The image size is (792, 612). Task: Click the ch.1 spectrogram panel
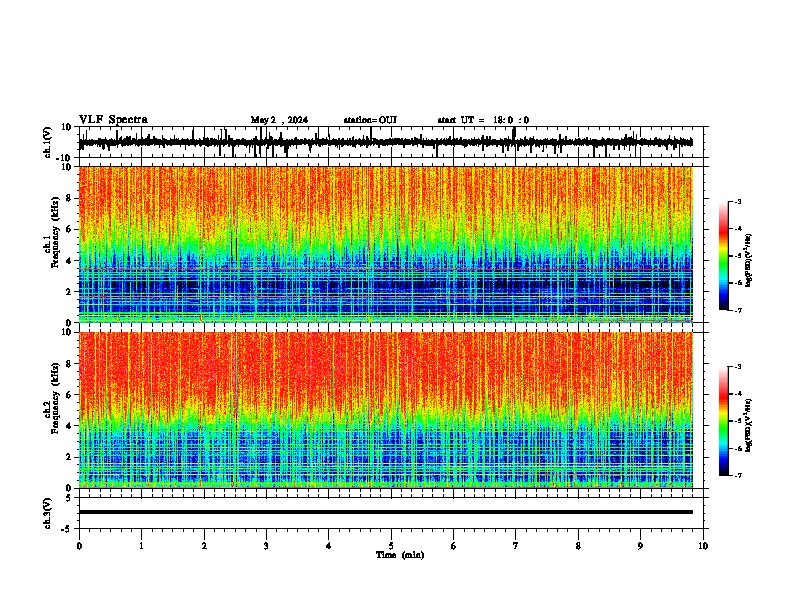[x=385, y=244]
